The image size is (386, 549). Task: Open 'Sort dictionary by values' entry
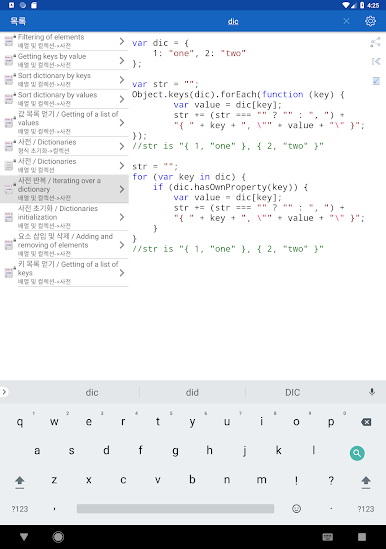click(x=64, y=99)
